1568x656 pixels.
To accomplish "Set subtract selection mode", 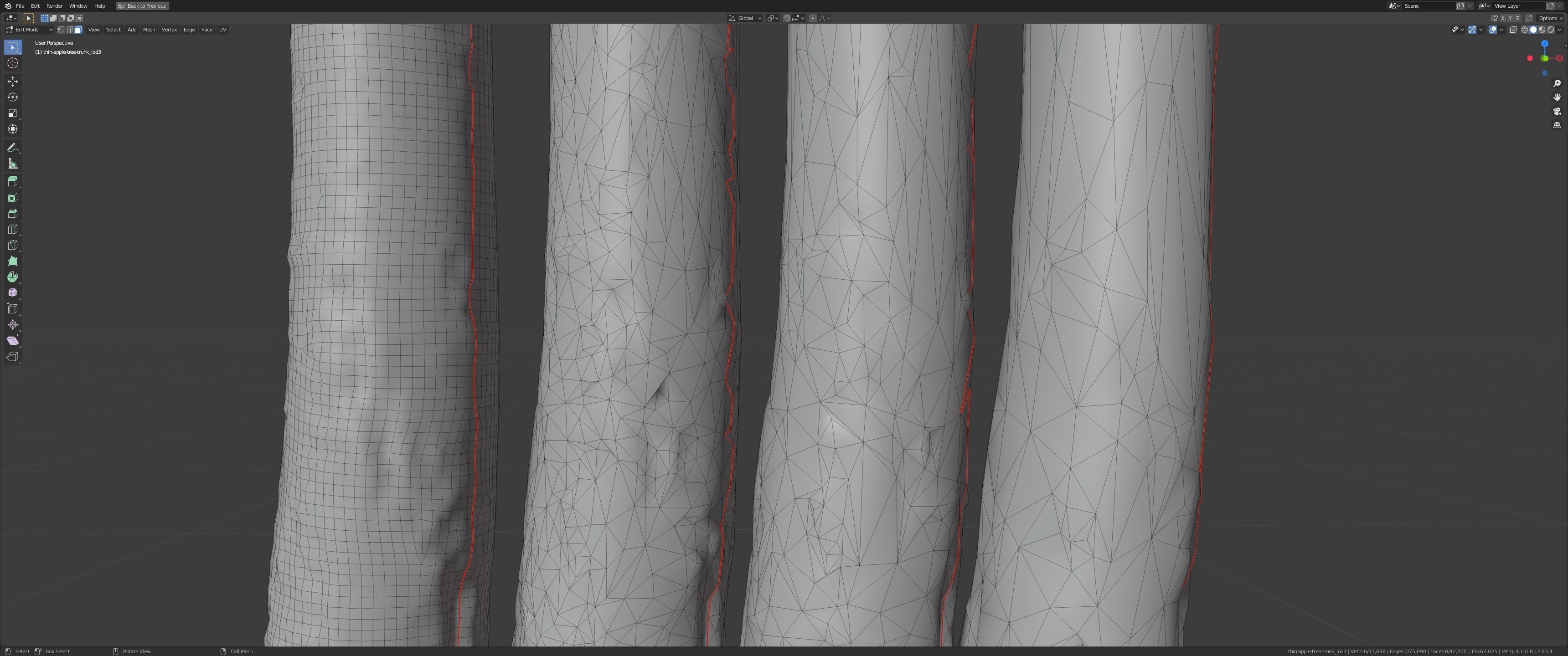I will [x=62, y=18].
